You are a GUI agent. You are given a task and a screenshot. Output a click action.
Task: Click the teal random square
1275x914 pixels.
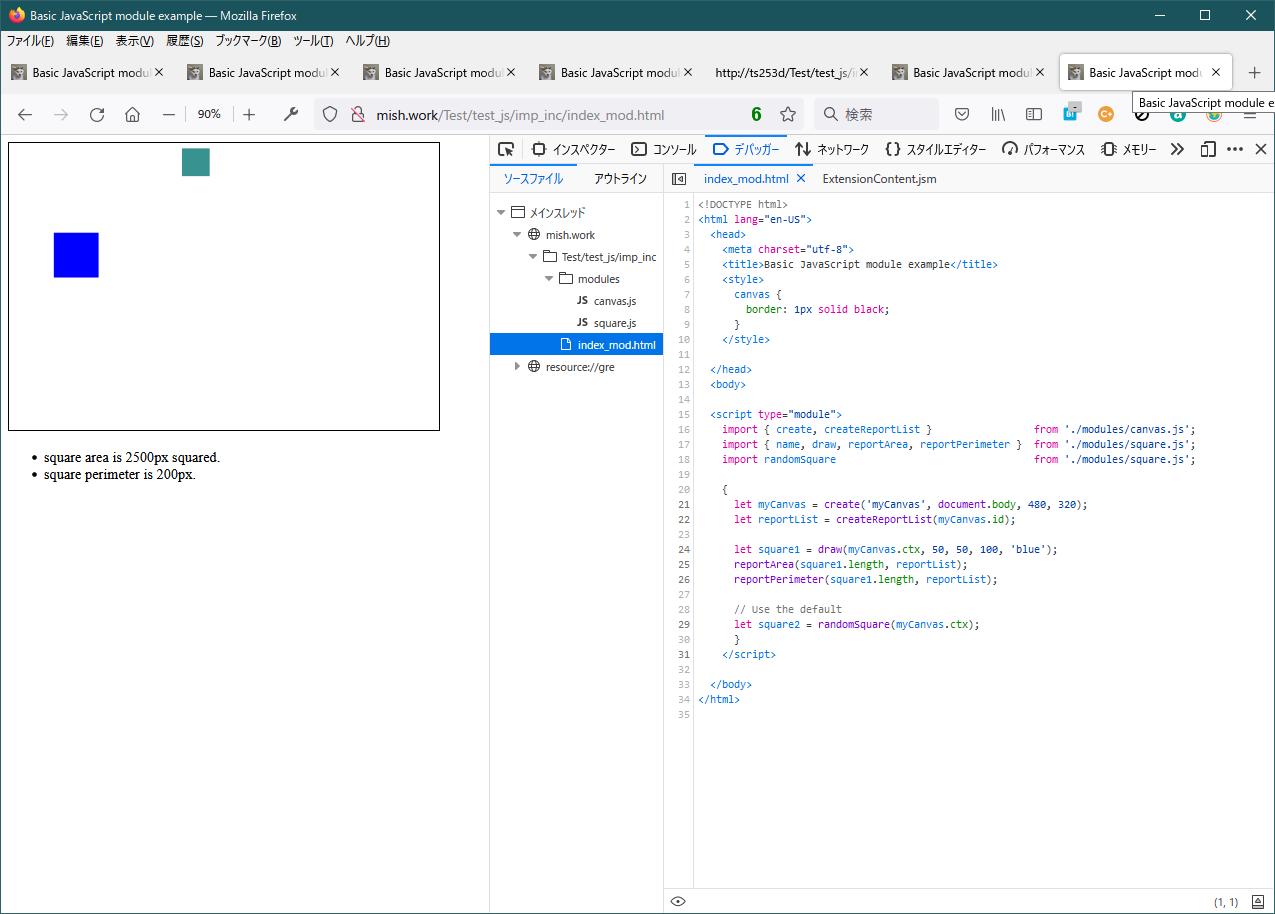click(196, 162)
